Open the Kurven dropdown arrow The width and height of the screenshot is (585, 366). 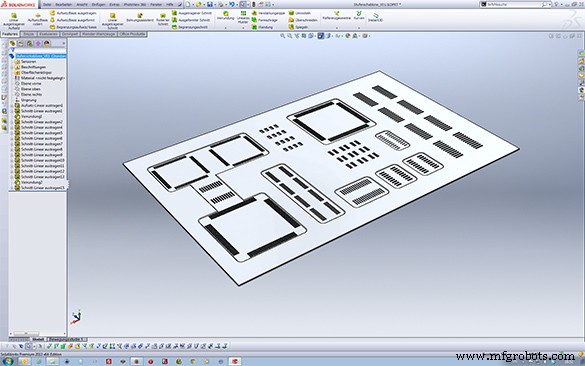tap(359, 28)
